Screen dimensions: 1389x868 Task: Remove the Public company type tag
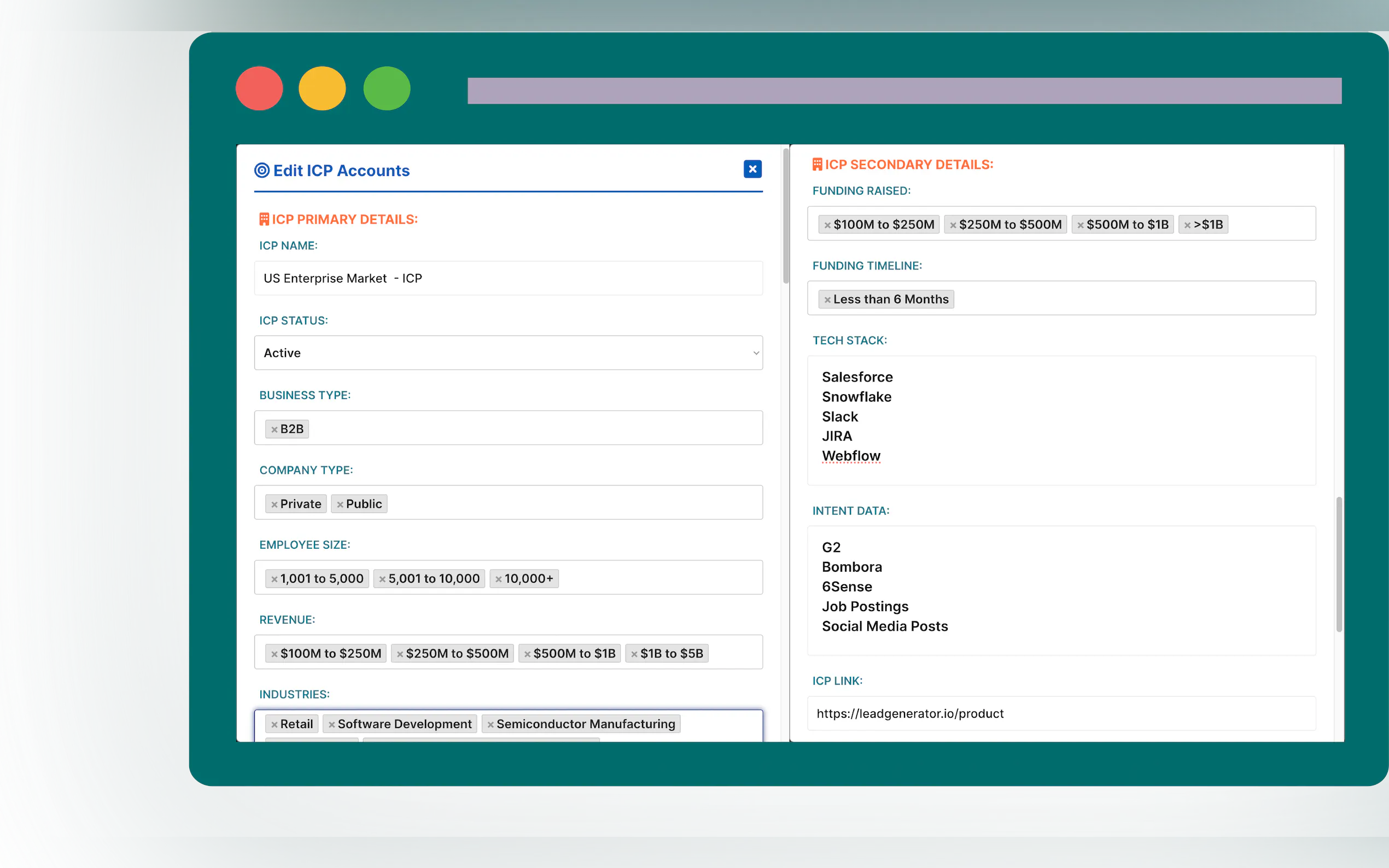(x=340, y=505)
